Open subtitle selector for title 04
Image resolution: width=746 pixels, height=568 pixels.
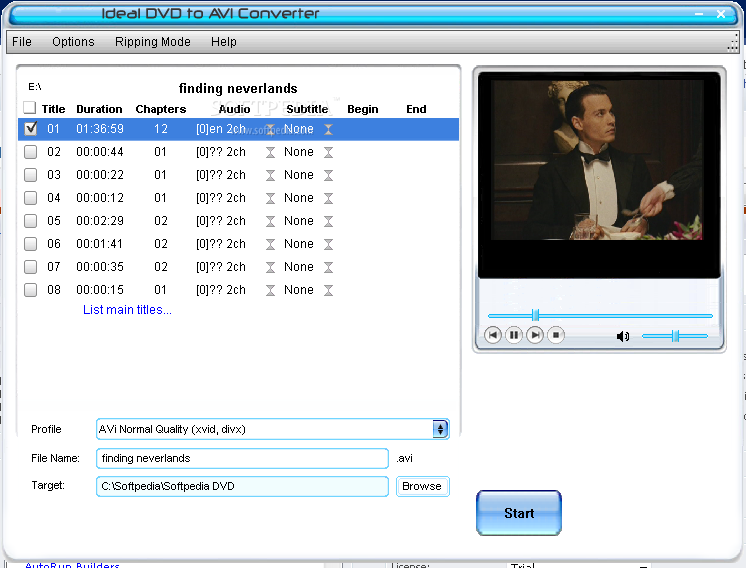click(x=328, y=198)
